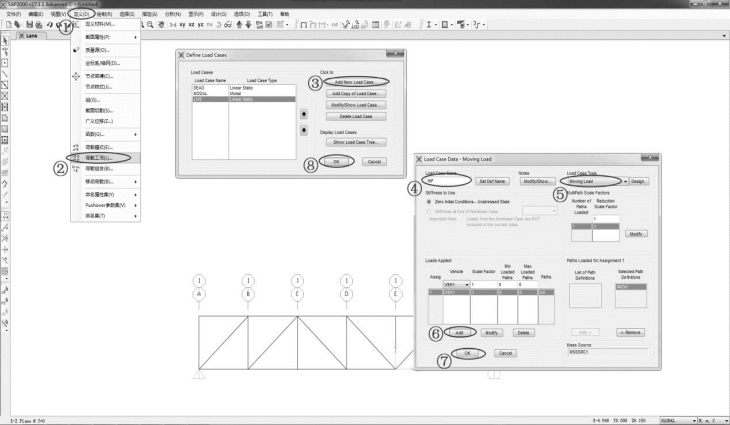Set the view to xy plane
Image resolution: width=730 pixels, height=425 pixels.
coord(182,25)
